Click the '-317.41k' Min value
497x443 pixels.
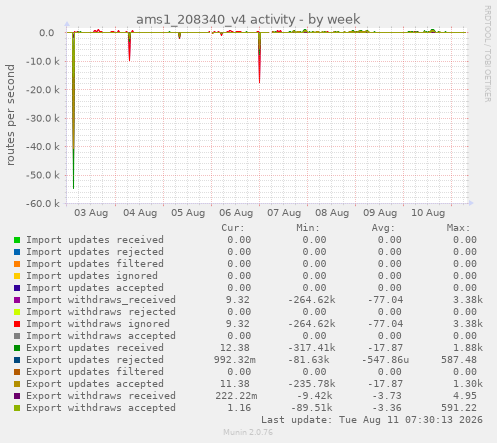click(x=312, y=348)
